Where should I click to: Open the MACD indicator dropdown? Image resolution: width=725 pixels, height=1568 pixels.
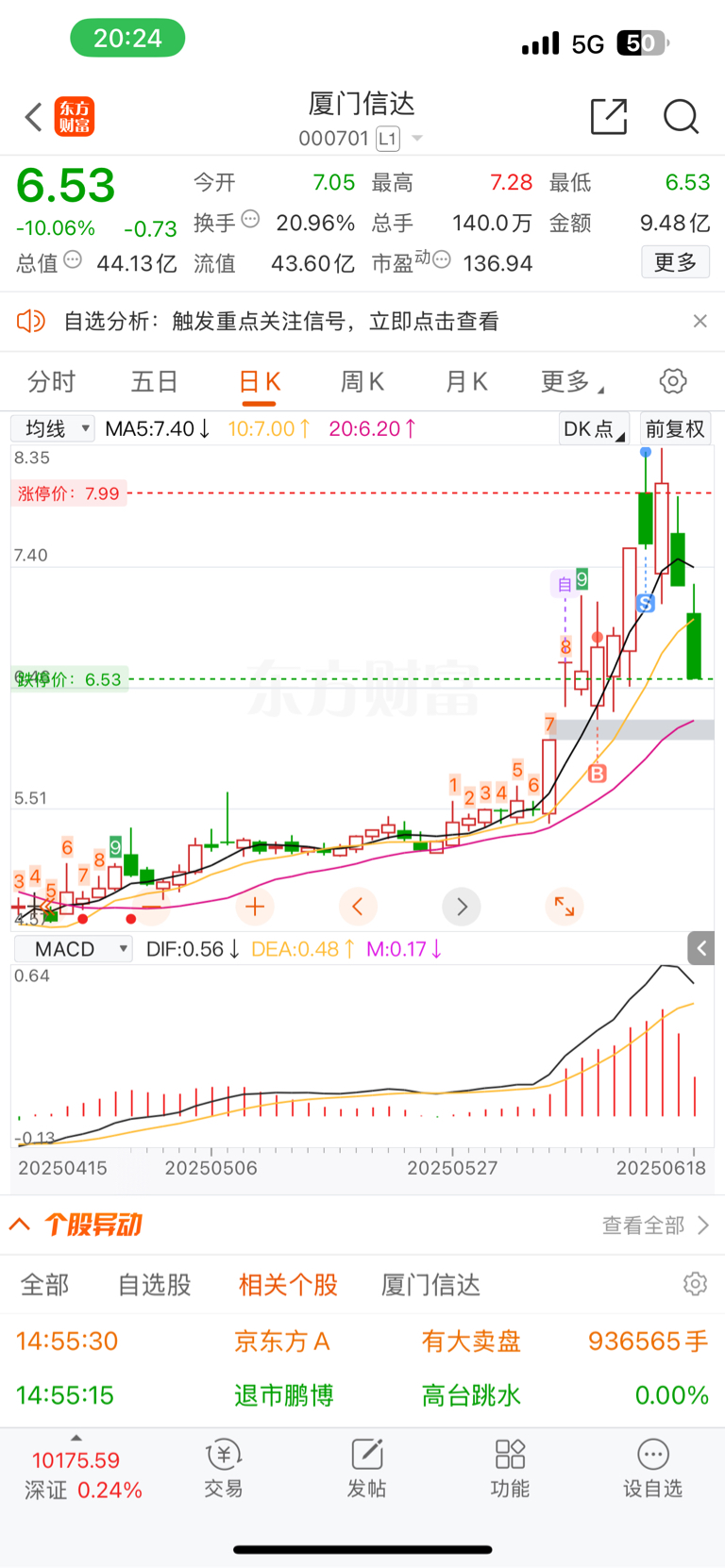click(x=73, y=949)
